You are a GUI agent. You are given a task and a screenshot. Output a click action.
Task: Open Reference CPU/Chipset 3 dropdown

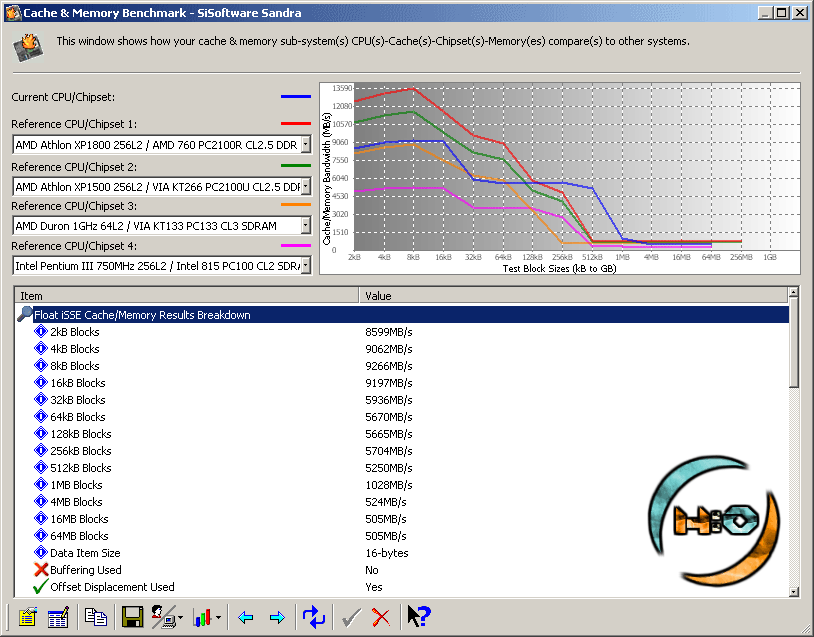306,226
